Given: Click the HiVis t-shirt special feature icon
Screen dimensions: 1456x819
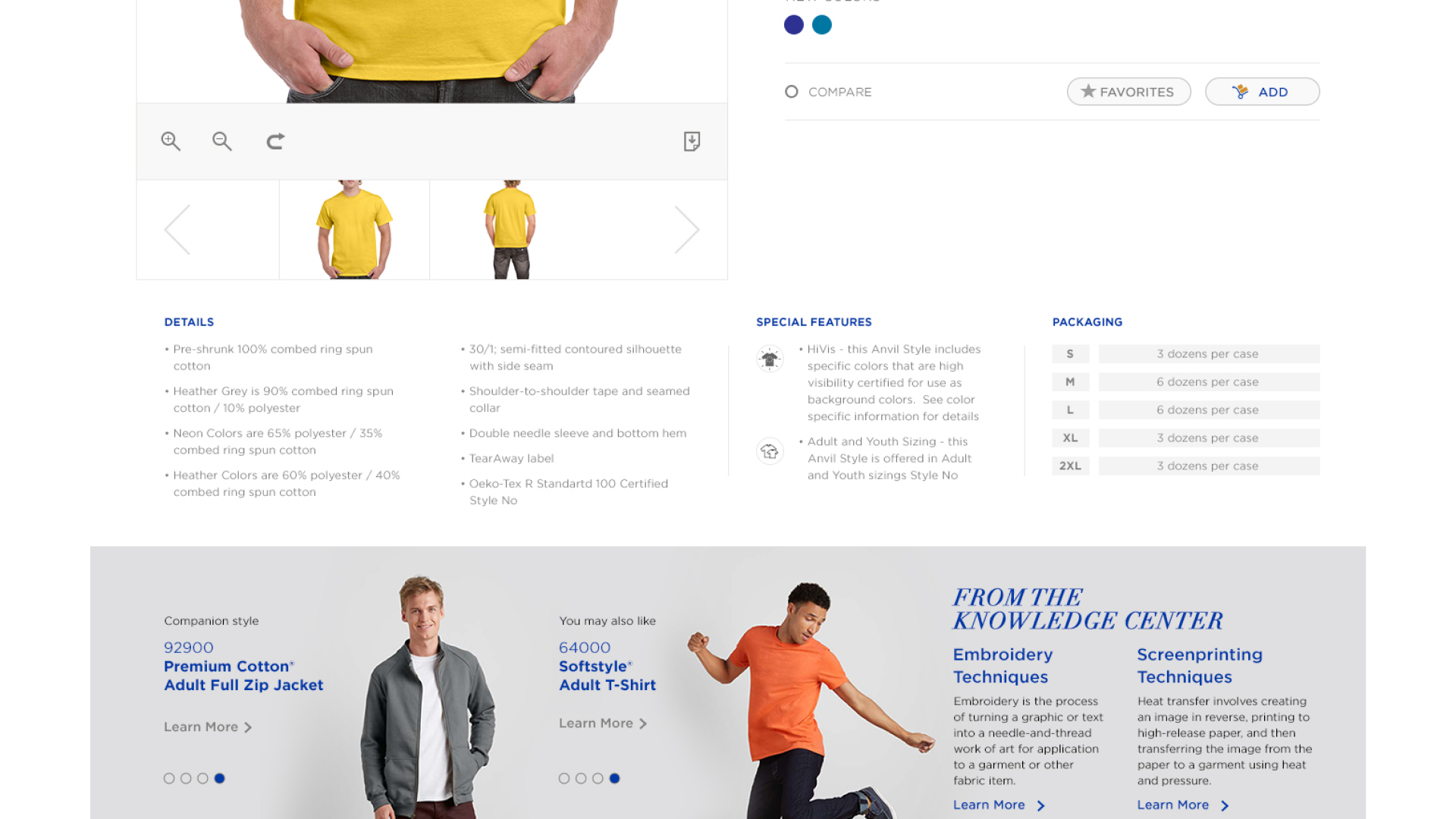Looking at the screenshot, I should [770, 358].
